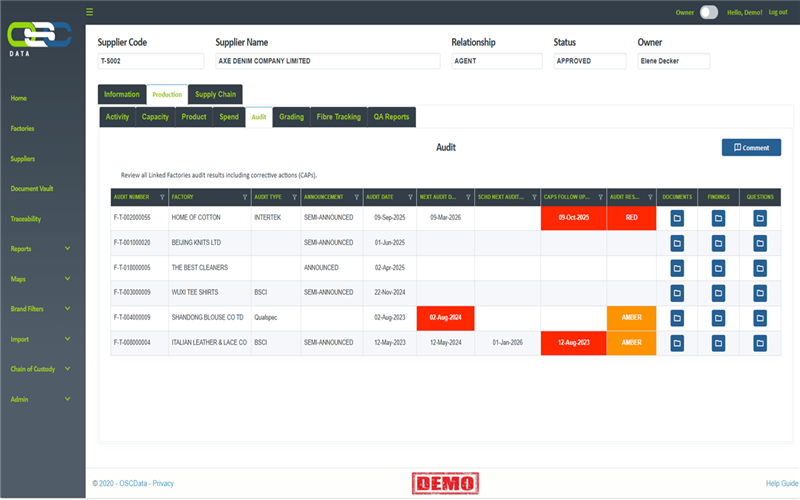Open questions folder for THE BEST CLEANERS
Screen dimensions: 800x500
tap(760, 267)
